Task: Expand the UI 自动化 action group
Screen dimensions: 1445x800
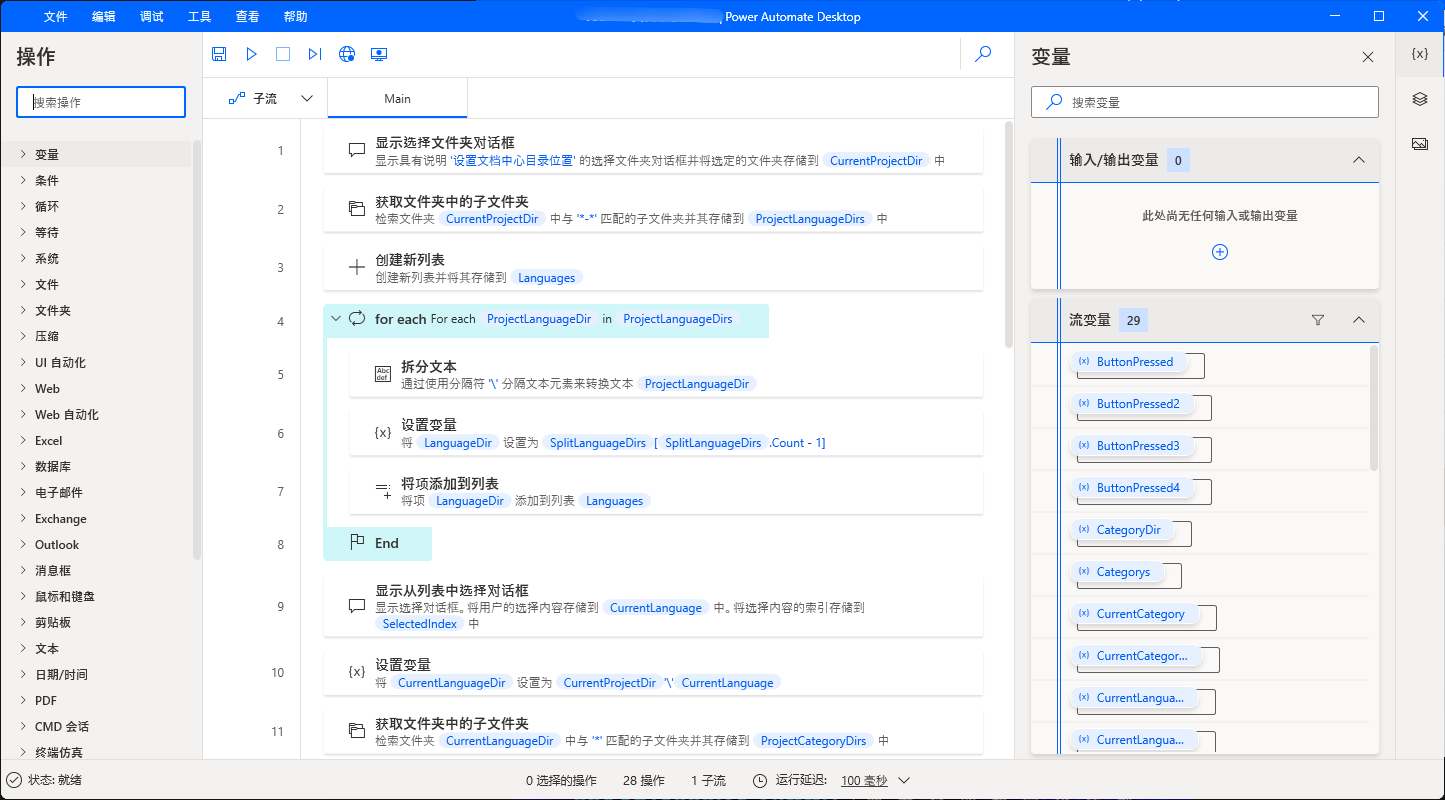Action: pos(22,362)
